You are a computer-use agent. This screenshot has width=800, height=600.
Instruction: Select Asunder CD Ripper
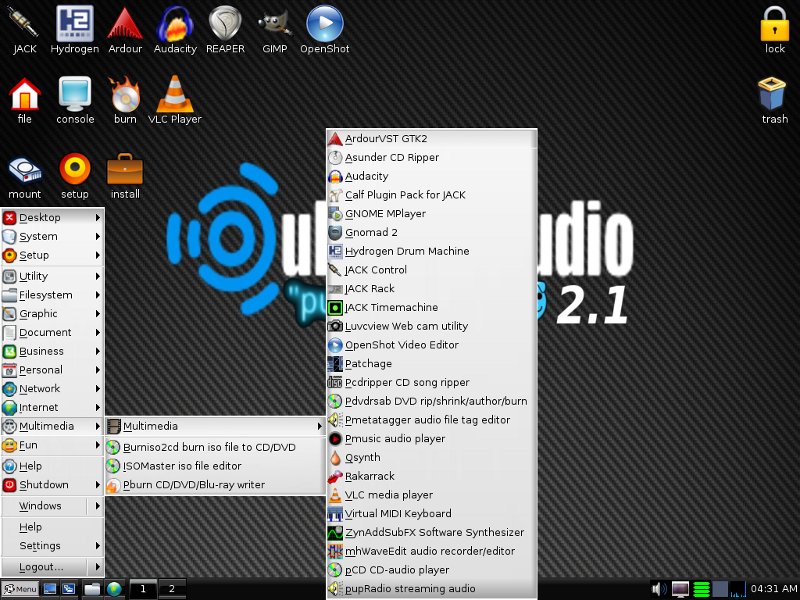[432, 158]
